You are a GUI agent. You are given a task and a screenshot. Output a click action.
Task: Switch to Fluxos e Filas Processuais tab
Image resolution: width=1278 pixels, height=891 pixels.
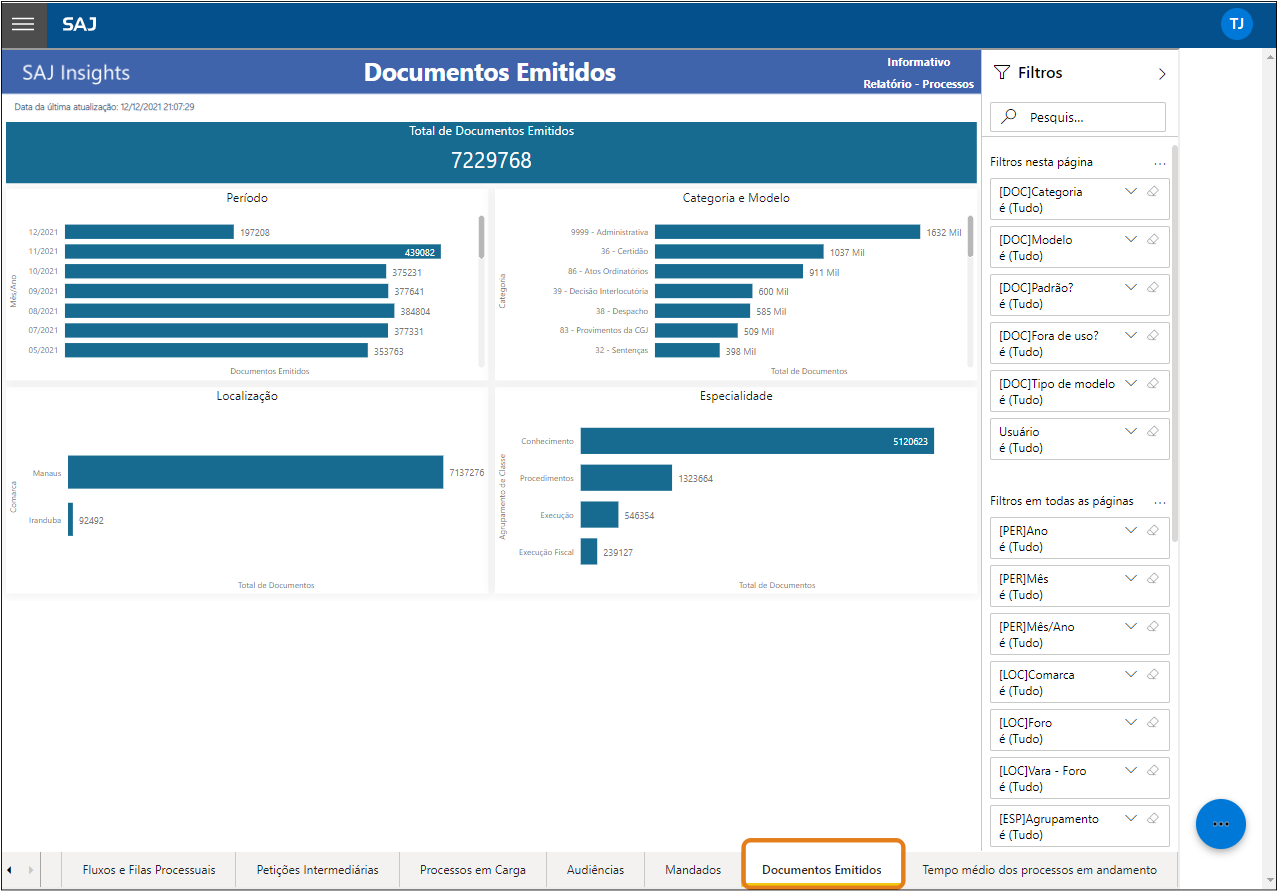click(x=149, y=870)
